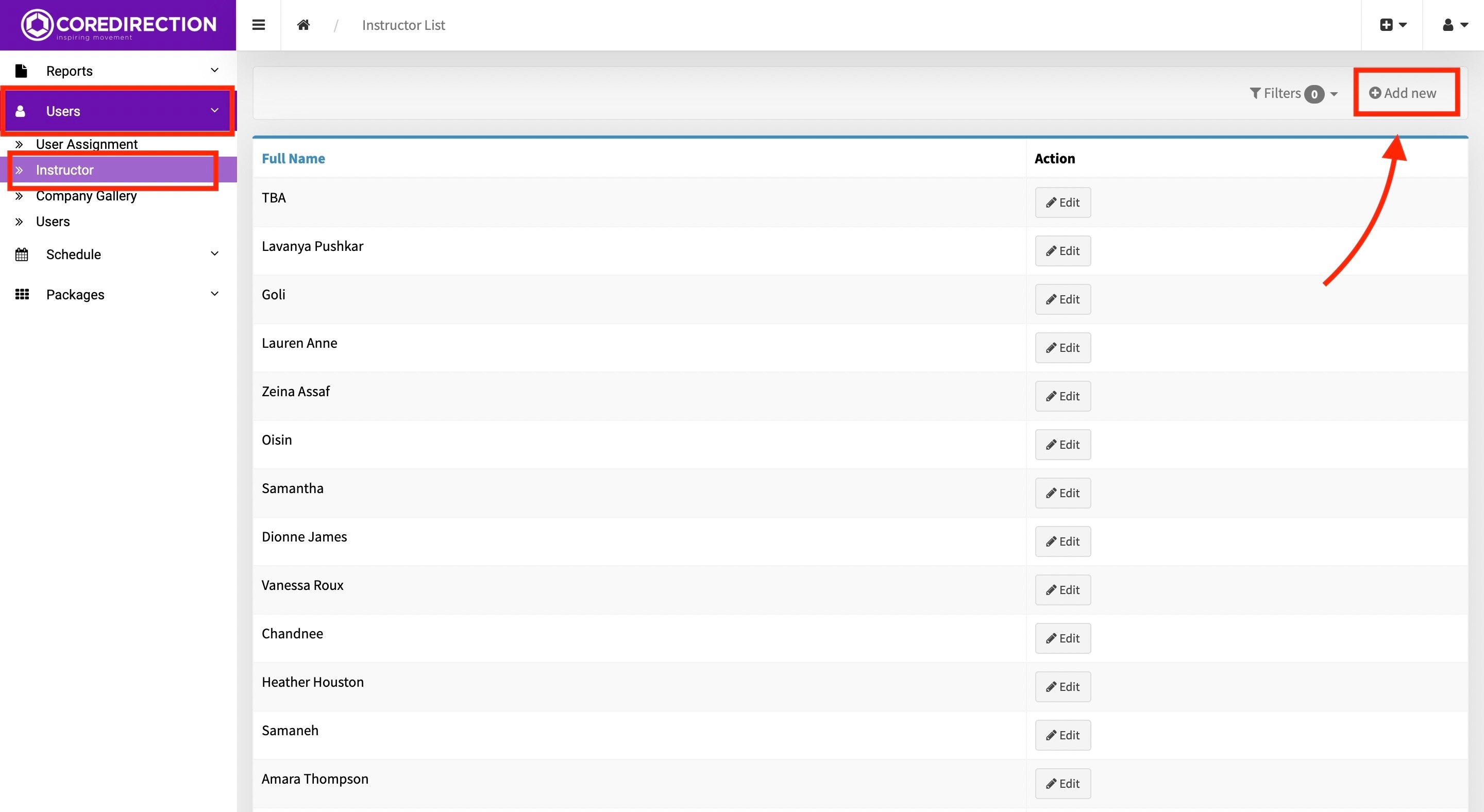Open User Assignment submenu item
The image size is (1484, 812).
pos(87,144)
